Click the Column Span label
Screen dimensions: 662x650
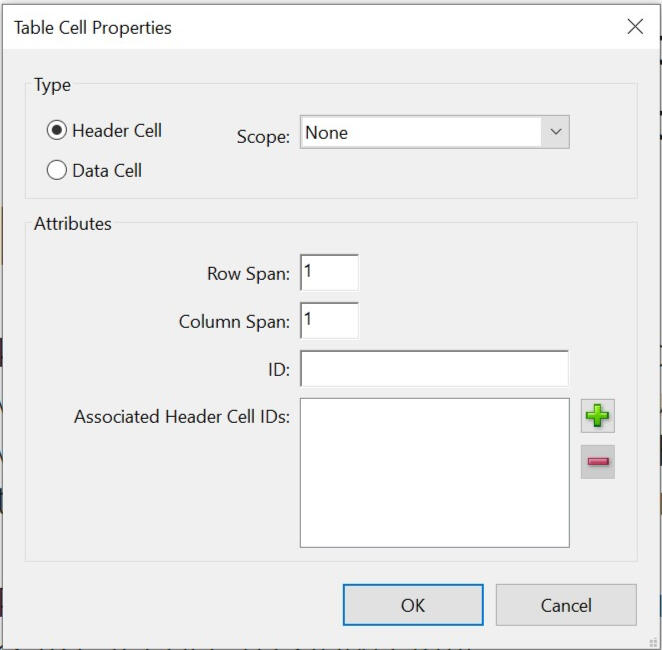tap(234, 322)
